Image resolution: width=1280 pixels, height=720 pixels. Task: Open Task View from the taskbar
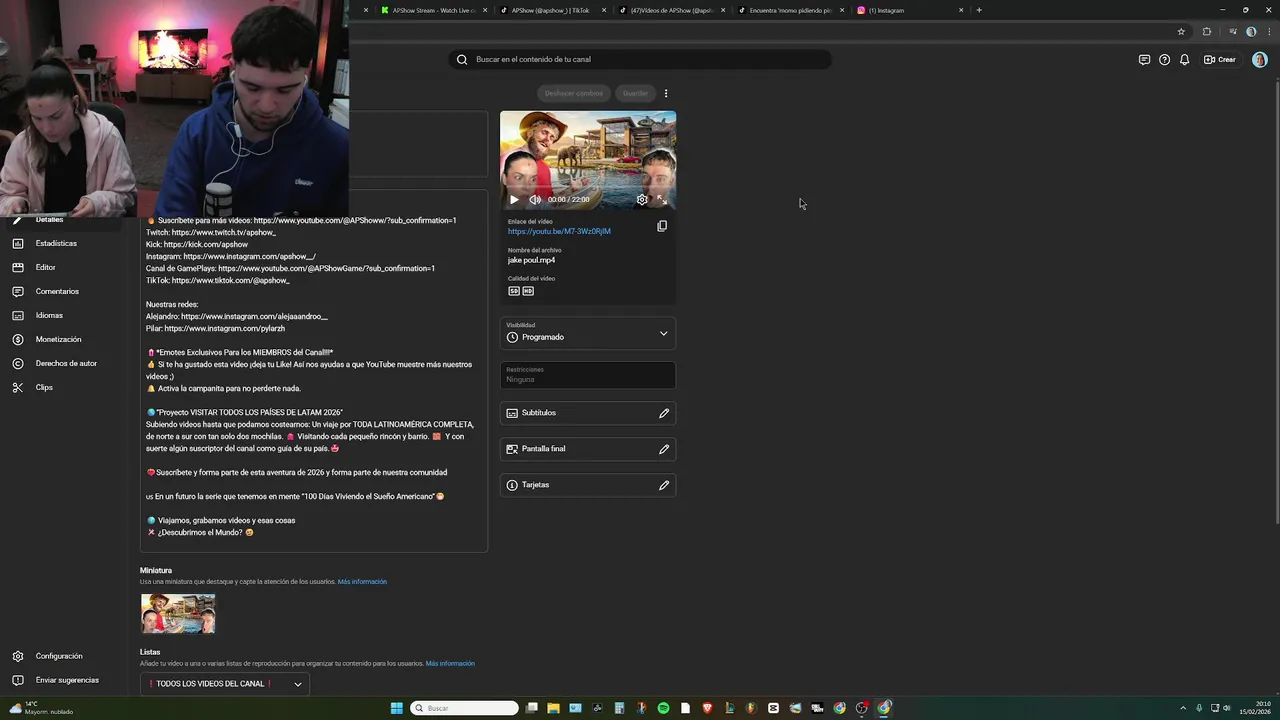coord(532,708)
